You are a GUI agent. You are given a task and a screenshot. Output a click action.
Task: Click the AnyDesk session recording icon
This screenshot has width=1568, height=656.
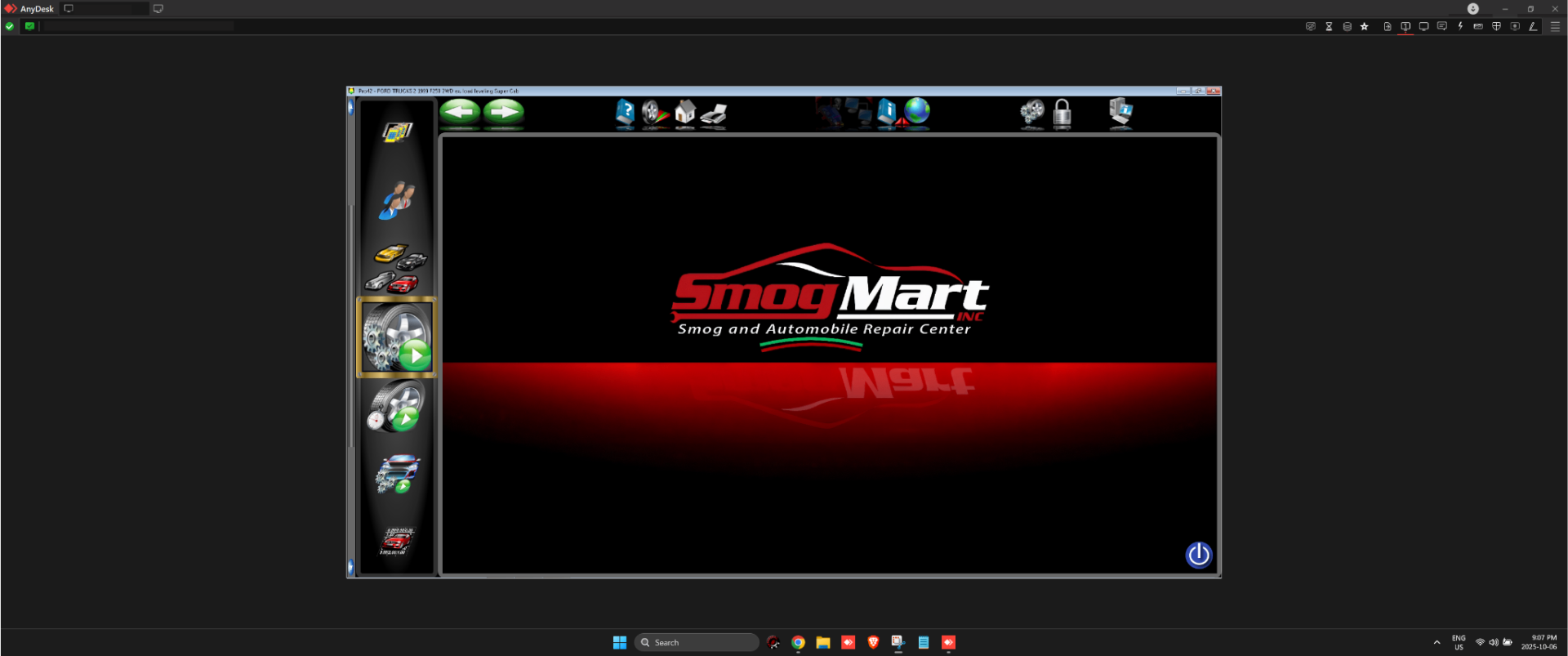(1515, 26)
